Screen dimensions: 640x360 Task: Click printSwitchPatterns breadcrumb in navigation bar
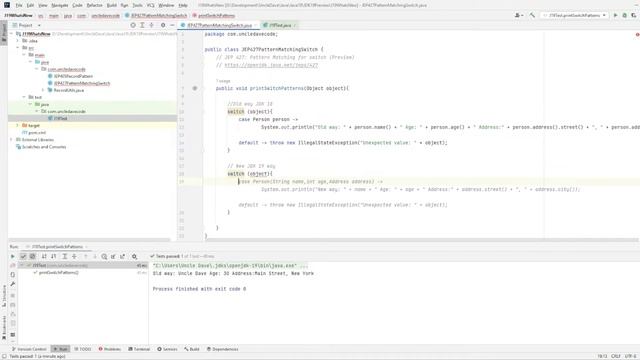(x=214, y=16)
